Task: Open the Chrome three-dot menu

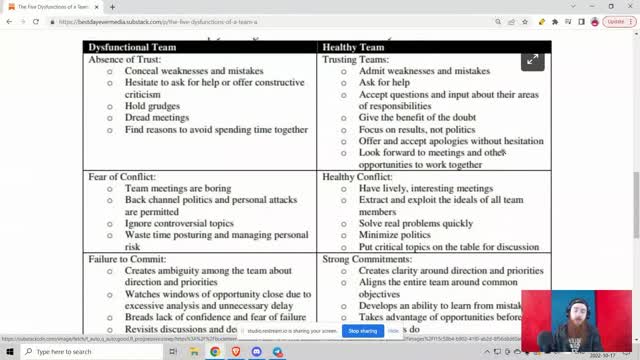Action: (631, 22)
